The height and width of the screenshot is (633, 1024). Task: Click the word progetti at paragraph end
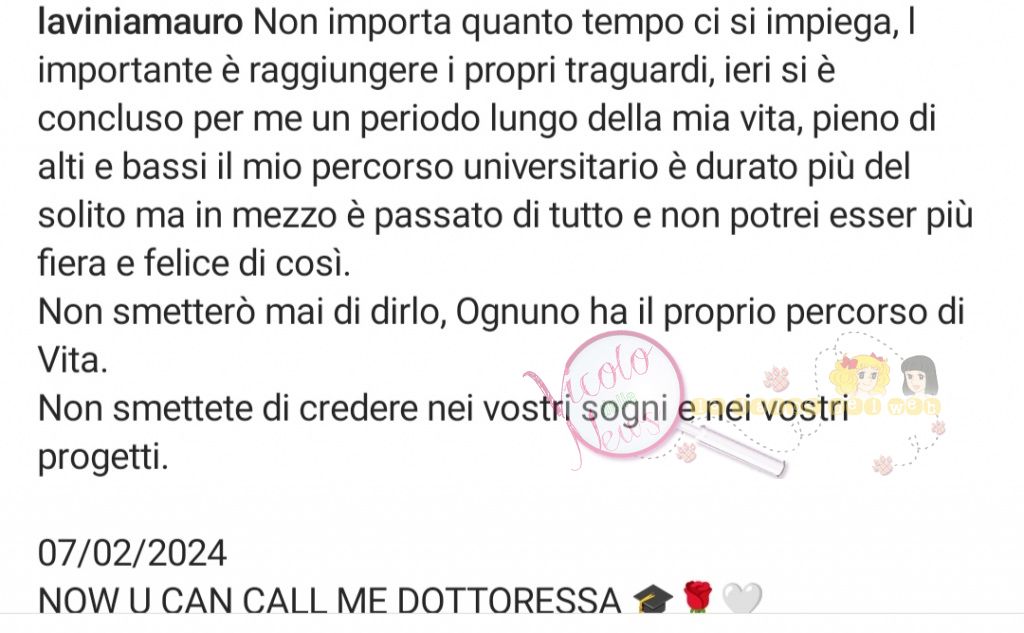pos(103,457)
